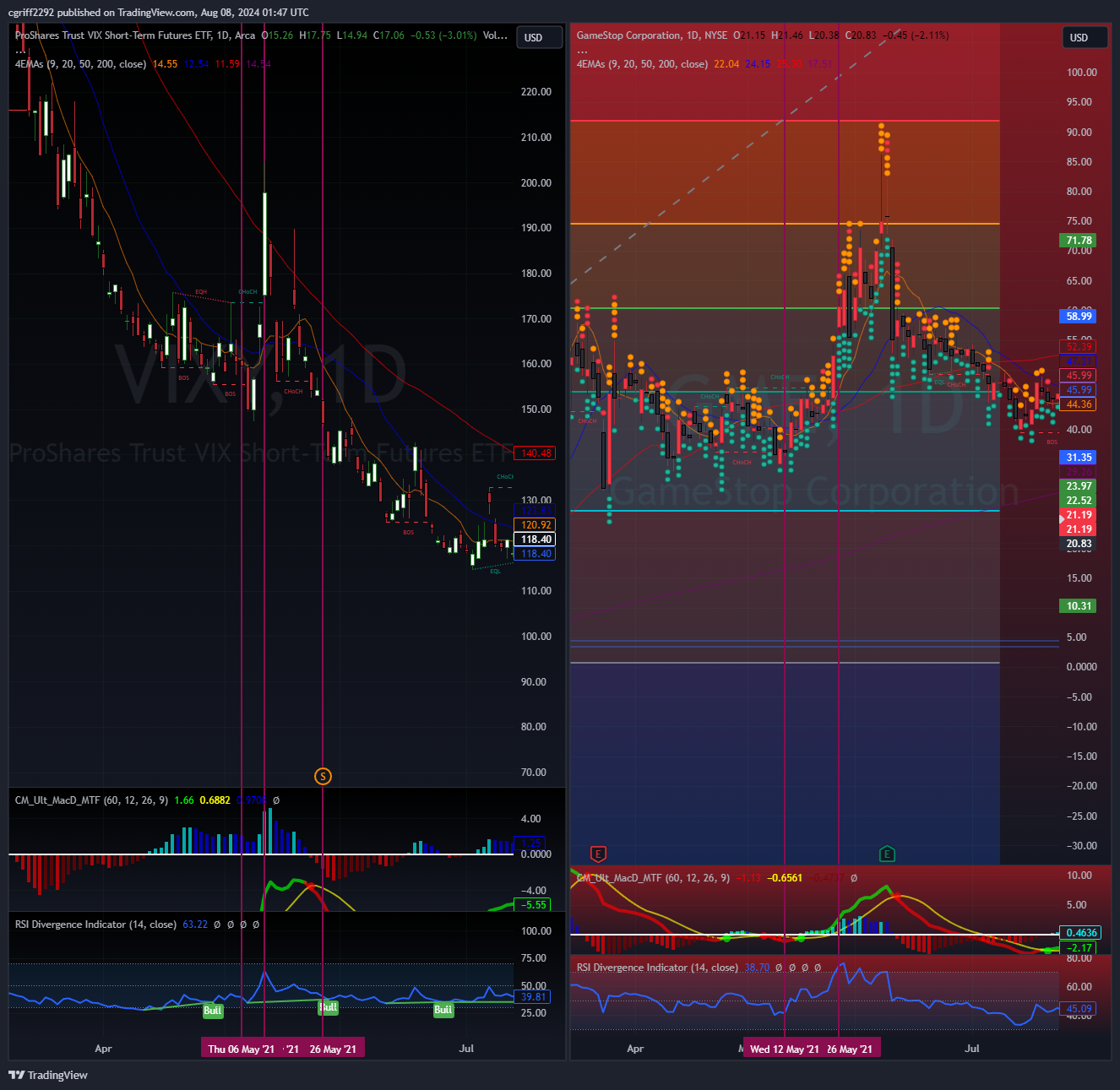Select the red horizontal line near the 92 level

(785, 122)
